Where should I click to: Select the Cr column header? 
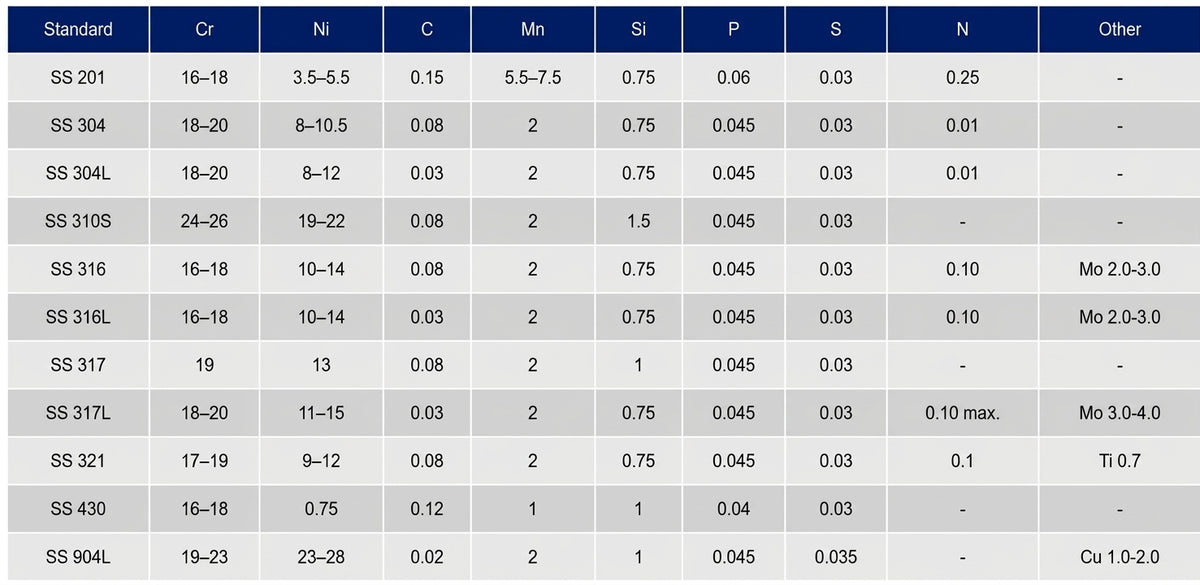205,29
